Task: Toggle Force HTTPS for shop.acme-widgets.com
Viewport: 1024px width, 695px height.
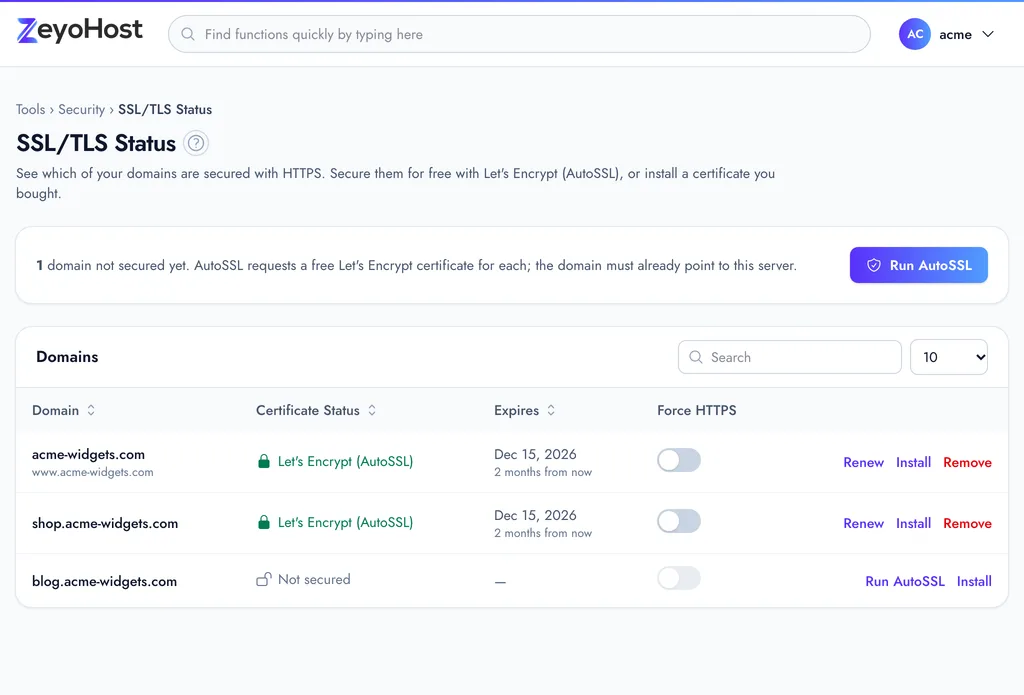Action: 679,521
